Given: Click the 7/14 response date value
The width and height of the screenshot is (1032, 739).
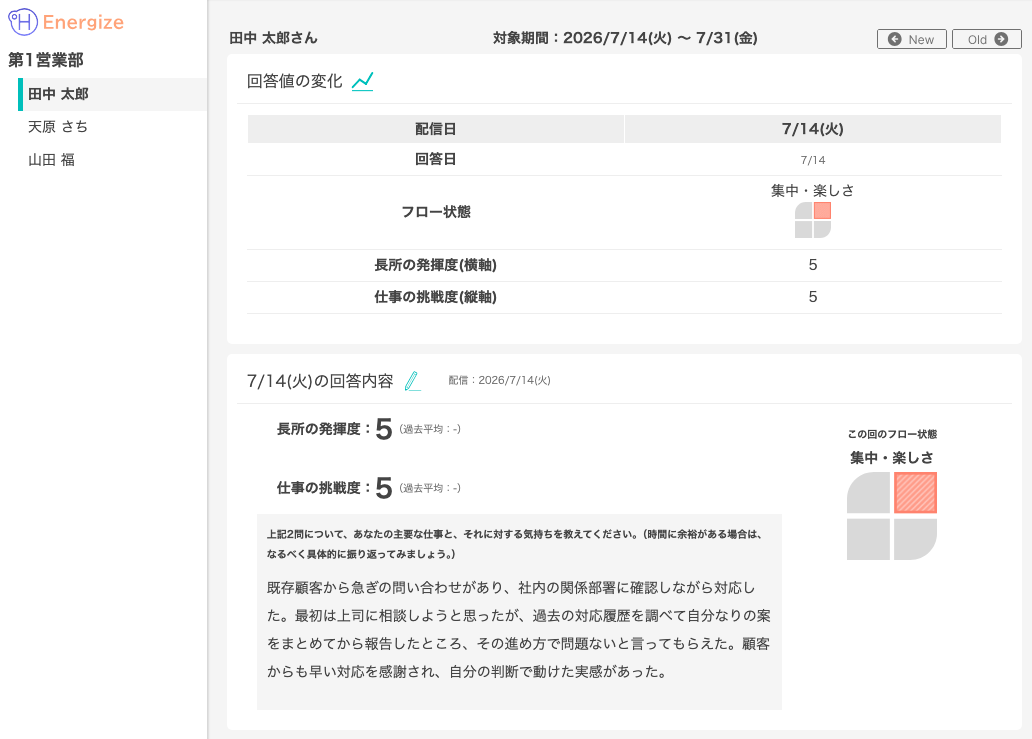Looking at the screenshot, I should coord(813,160).
